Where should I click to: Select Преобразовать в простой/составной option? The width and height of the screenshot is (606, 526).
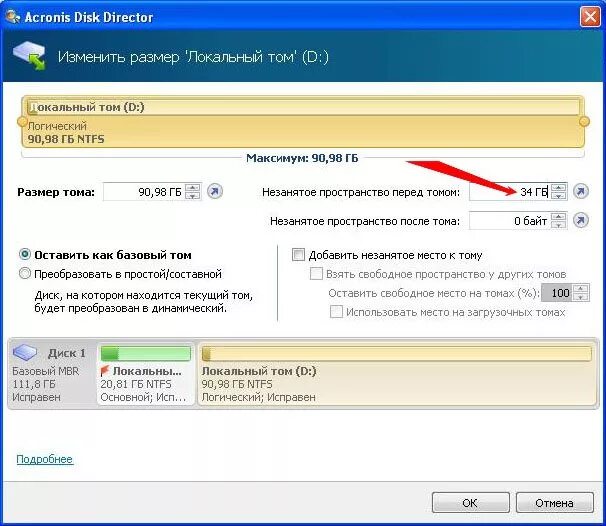(25, 274)
